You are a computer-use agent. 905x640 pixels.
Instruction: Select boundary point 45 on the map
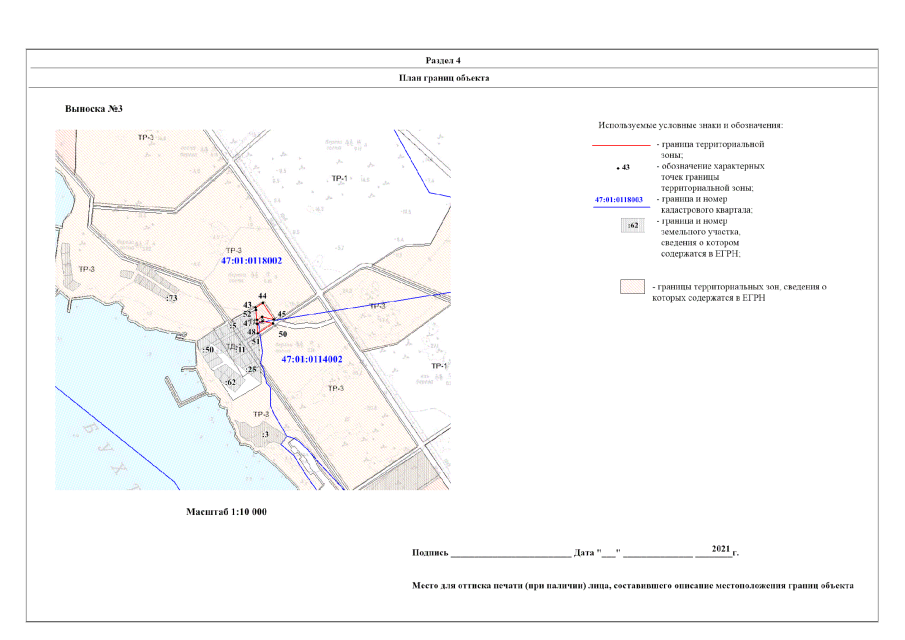(x=282, y=314)
